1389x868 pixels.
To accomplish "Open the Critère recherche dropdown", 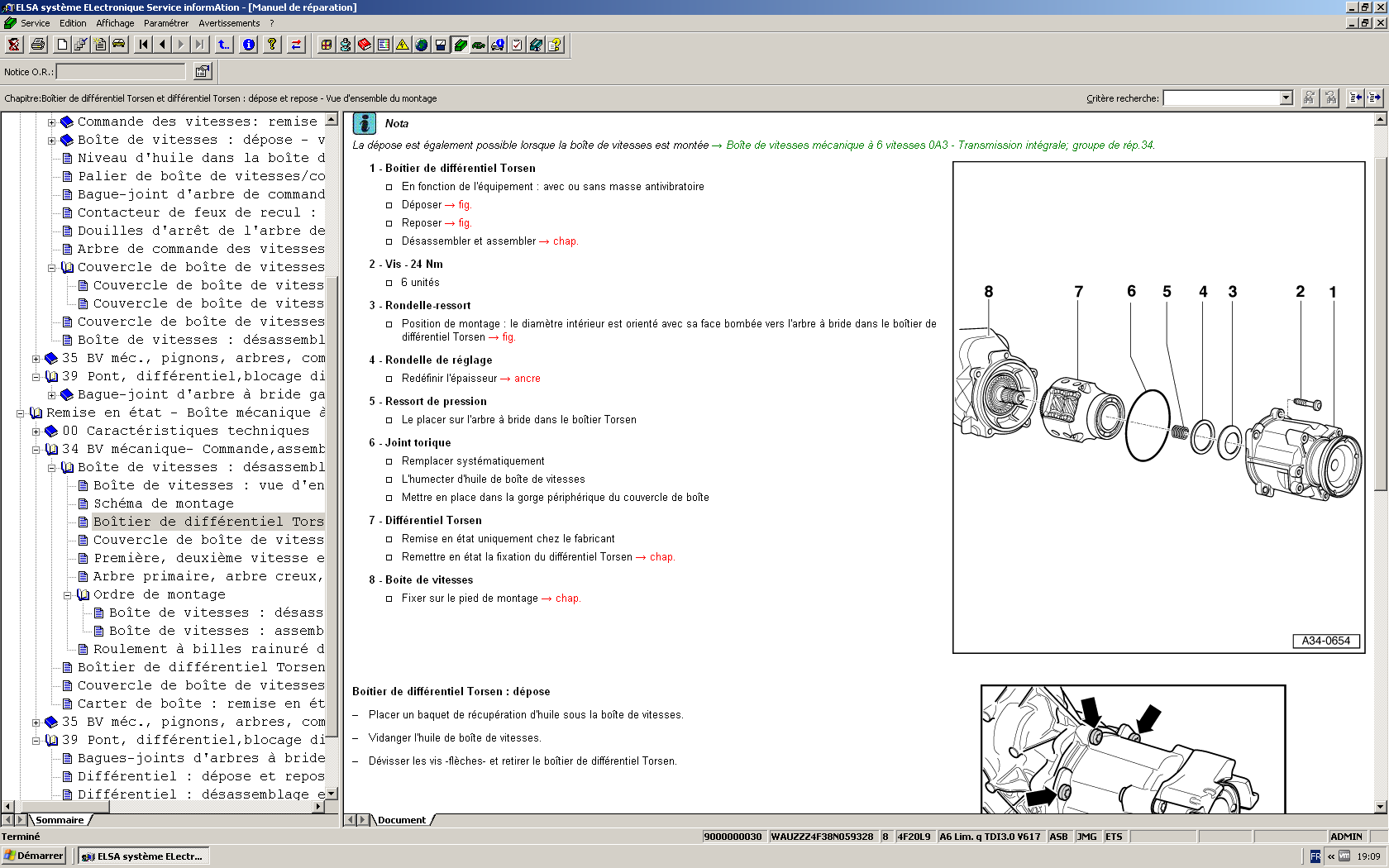I will (1286, 98).
